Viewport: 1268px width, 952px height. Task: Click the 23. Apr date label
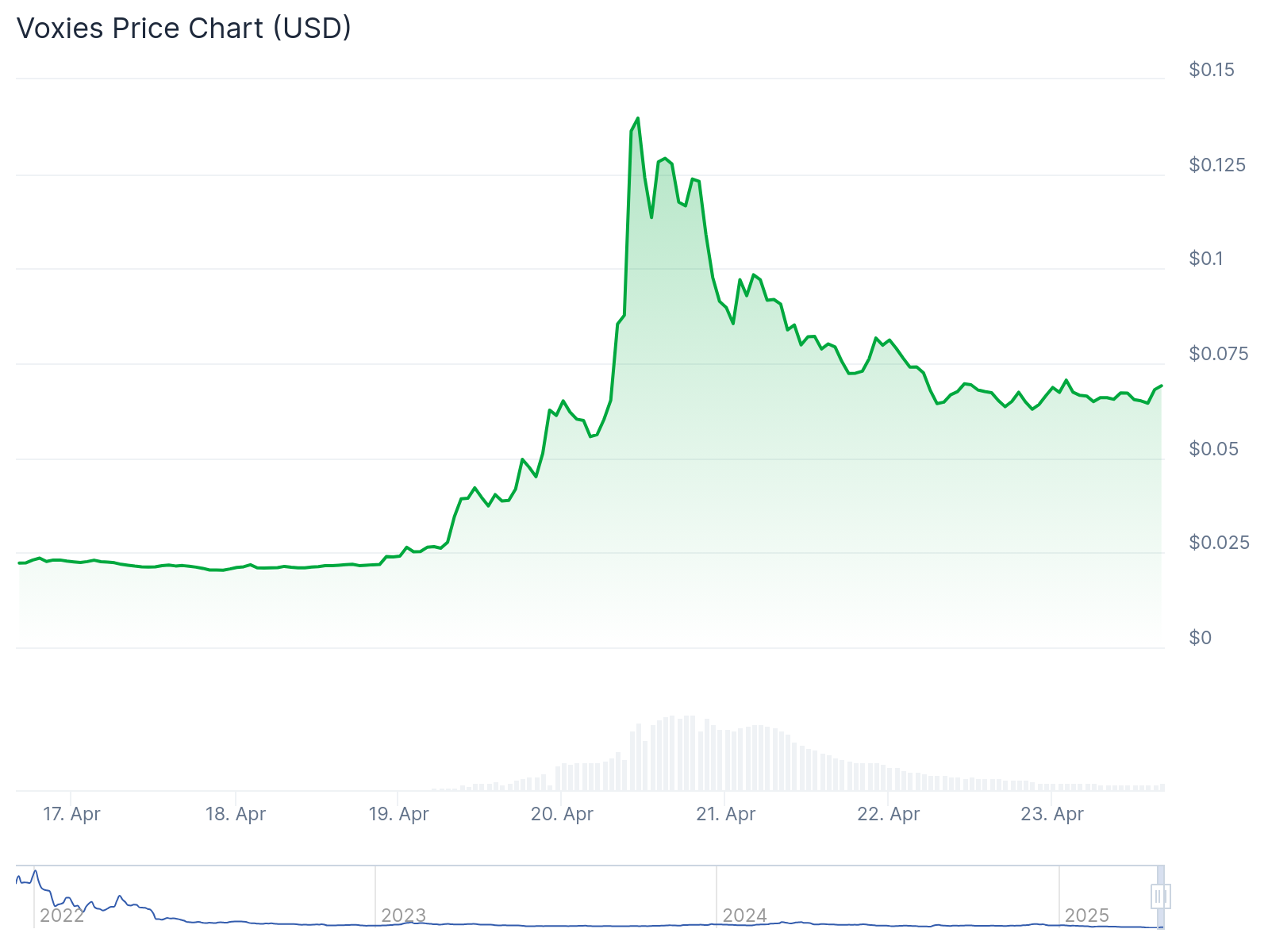pos(1051,814)
